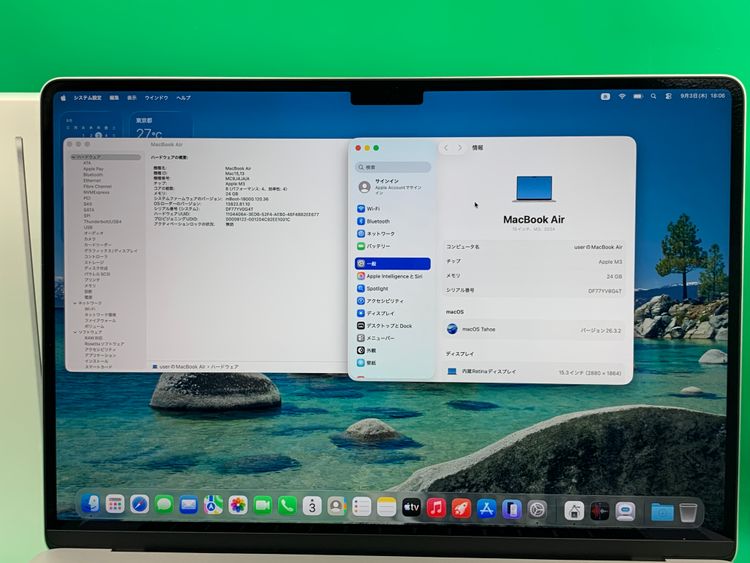The width and height of the screenshot is (750, 563).
Task: Select Wi-Fi in System Settings sidebar
Action: tap(392, 209)
